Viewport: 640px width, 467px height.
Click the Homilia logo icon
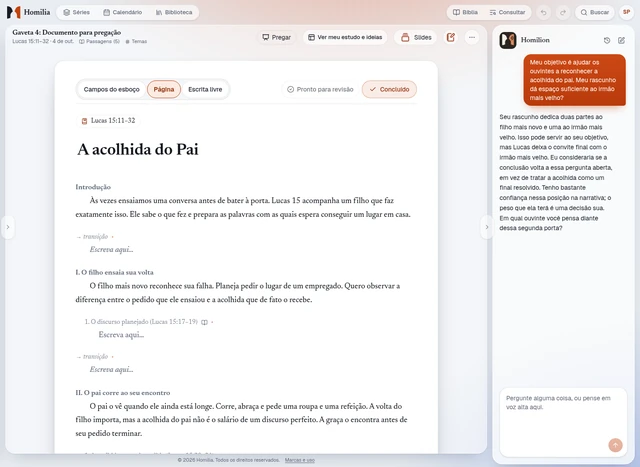point(13,12)
